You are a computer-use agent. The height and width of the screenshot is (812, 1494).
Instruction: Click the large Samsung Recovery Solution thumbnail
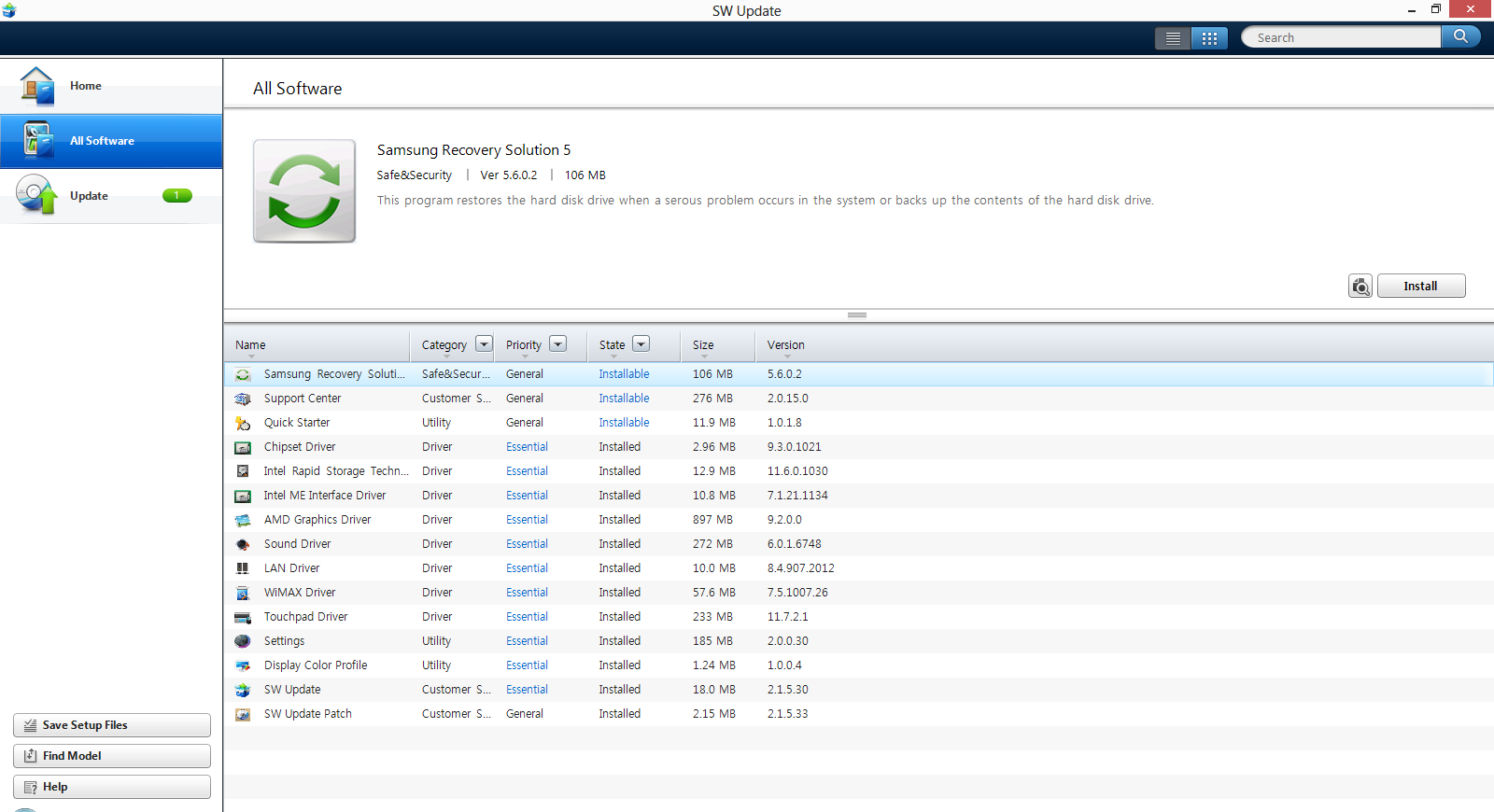[304, 191]
